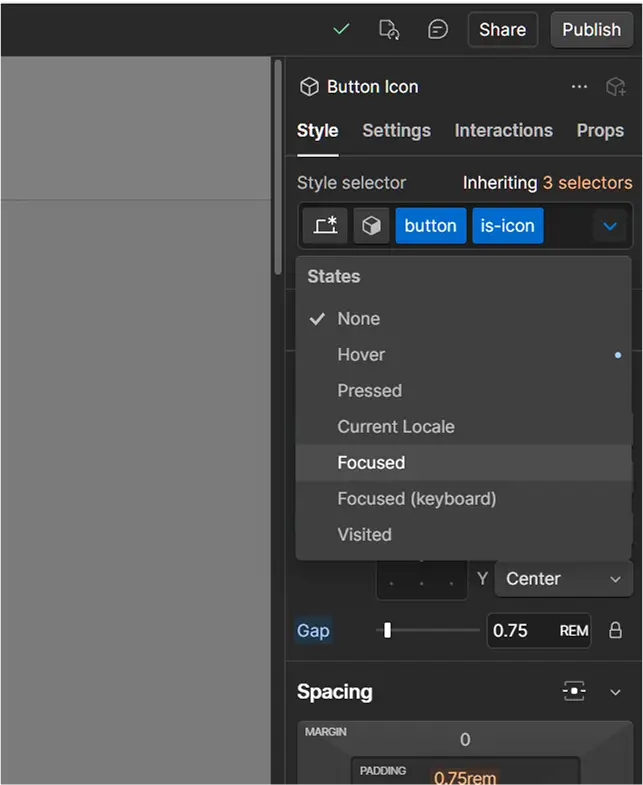Collapse the Spacing section chevron
The height and width of the screenshot is (785, 643).
click(615, 692)
